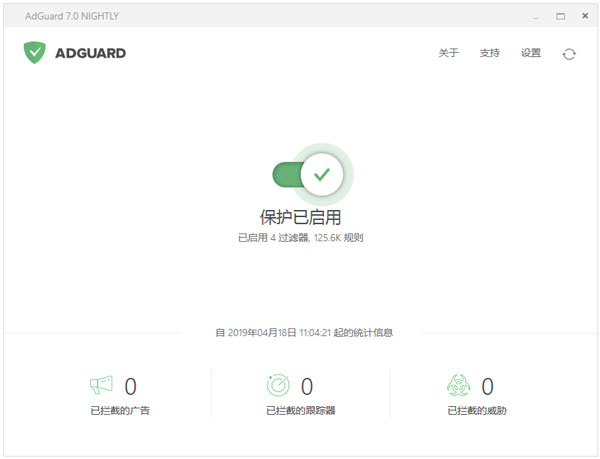Click the AdGuard 7.0 NIGHTLY window title
This screenshot has height=459, width=600.
(x=72, y=16)
